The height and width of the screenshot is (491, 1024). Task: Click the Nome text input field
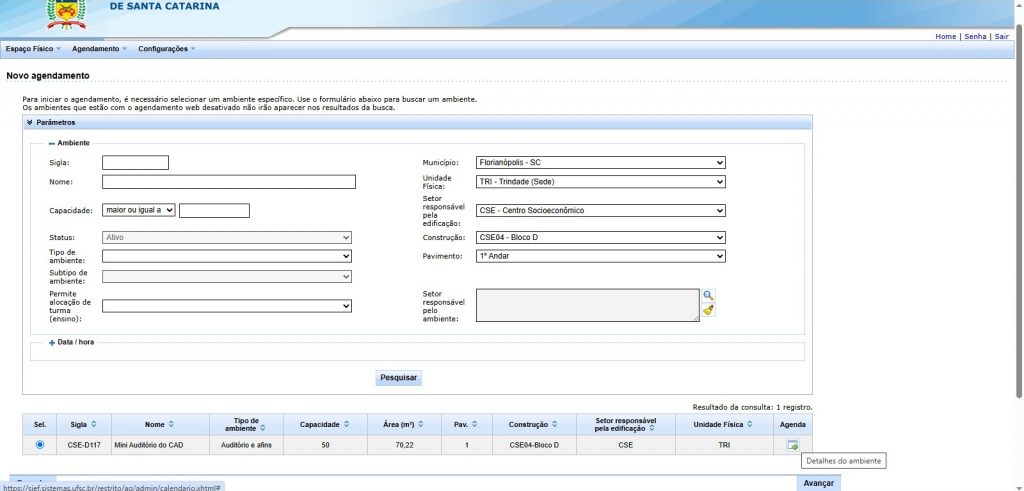[x=229, y=182]
